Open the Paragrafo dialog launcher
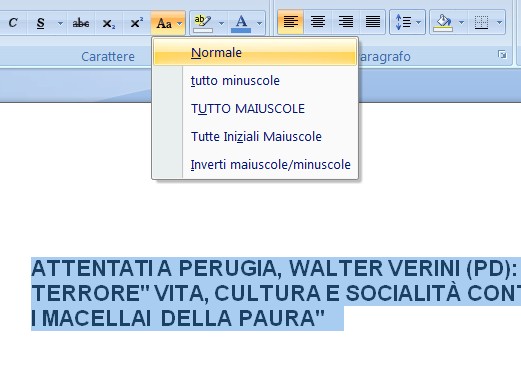 pos(502,54)
